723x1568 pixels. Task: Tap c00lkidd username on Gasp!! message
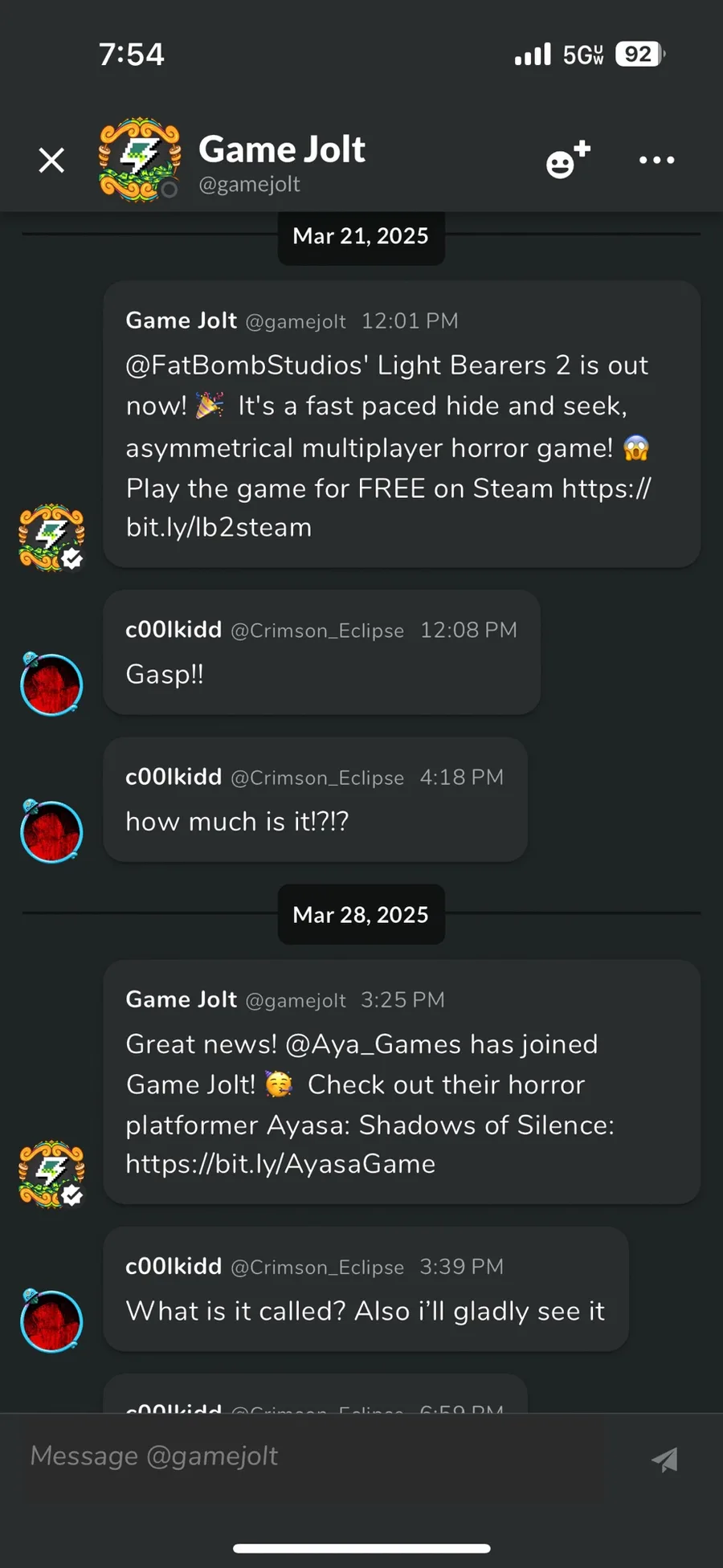pyautogui.click(x=174, y=630)
